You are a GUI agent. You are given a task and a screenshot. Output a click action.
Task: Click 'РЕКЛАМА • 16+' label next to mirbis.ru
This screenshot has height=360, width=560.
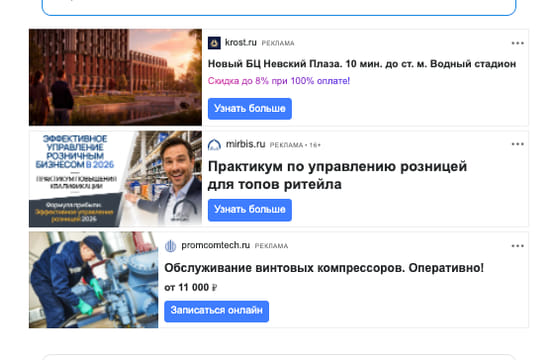coord(295,145)
